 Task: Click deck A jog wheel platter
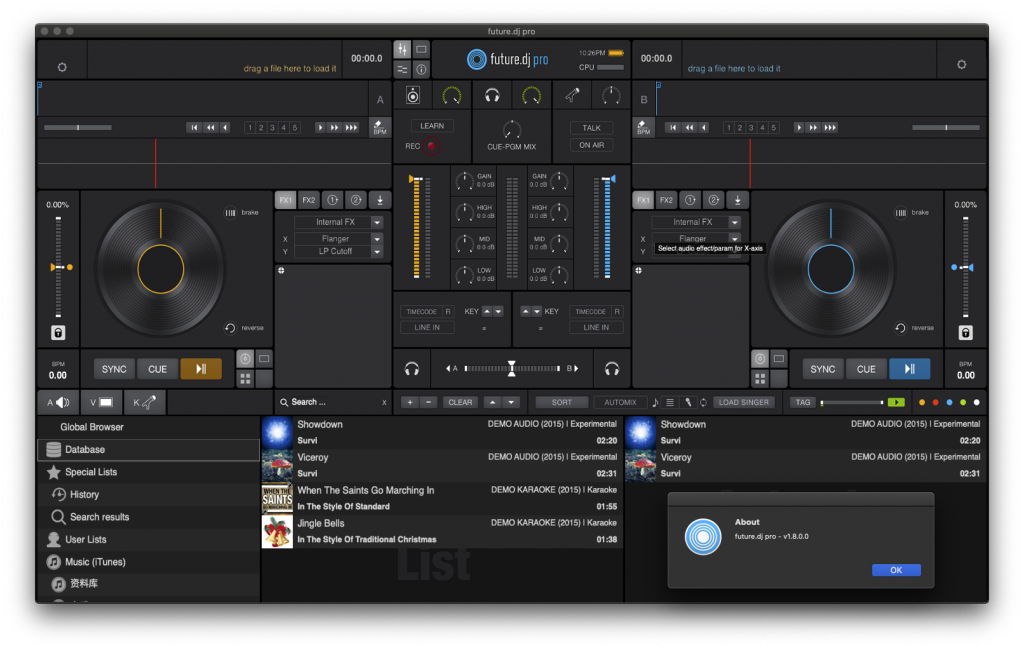[x=161, y=269]
